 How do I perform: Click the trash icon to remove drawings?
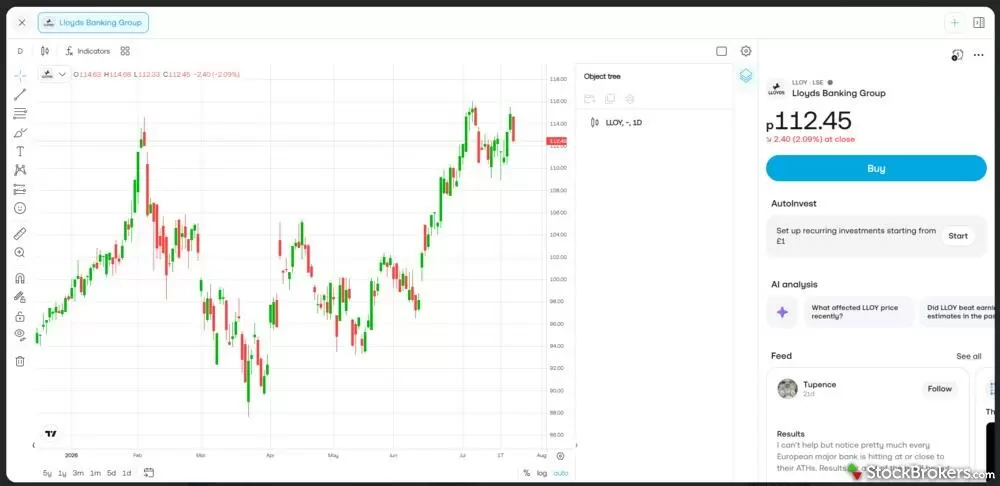pos(20,361)
